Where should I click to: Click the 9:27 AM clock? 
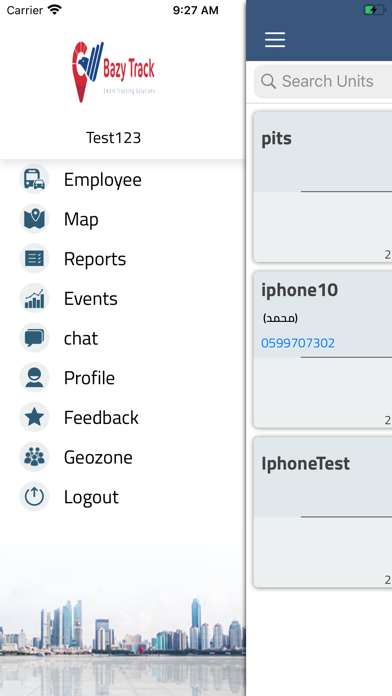(x=195, y=10)
